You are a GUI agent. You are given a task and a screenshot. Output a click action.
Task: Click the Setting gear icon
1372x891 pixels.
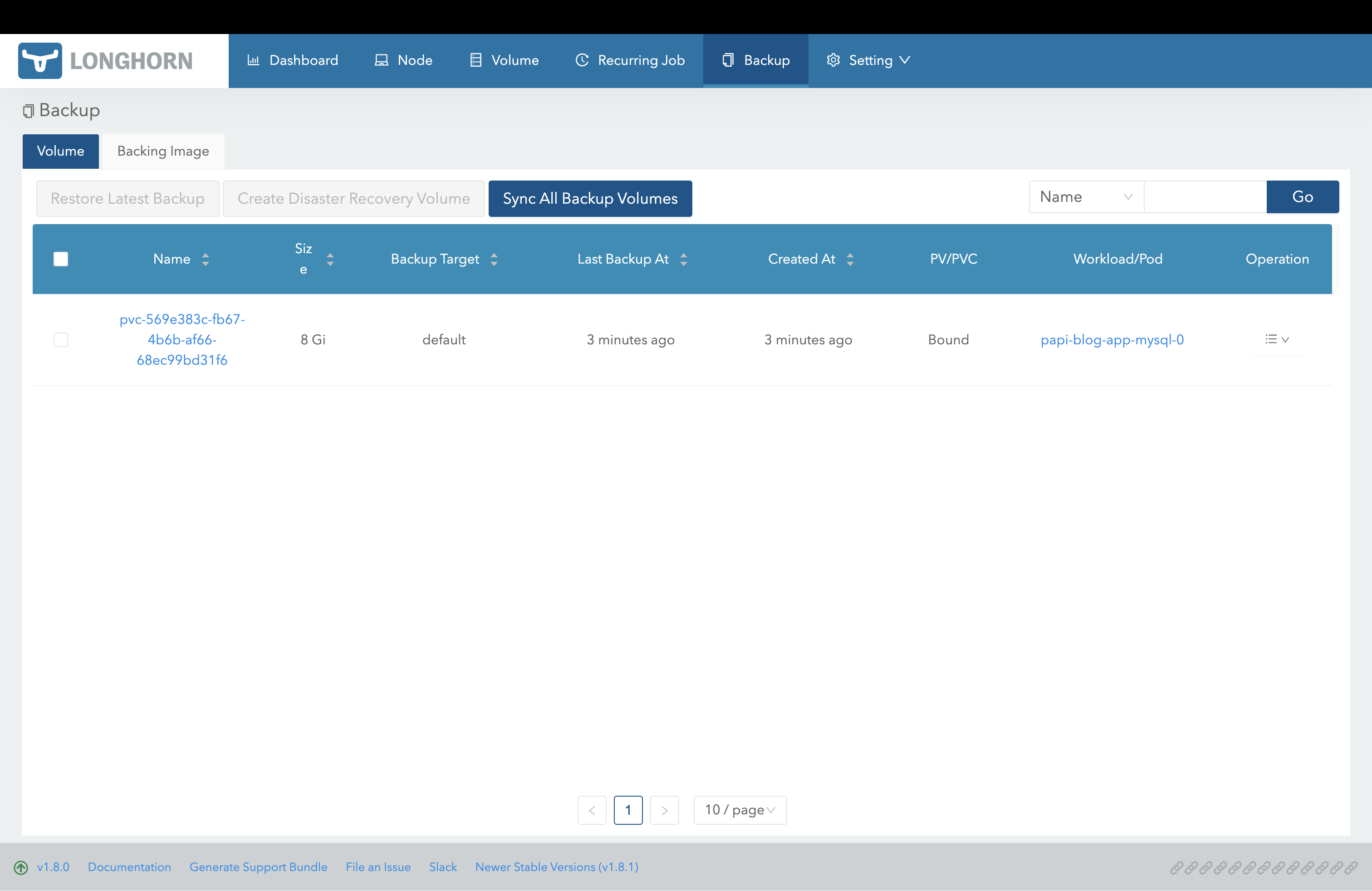click(x=833, y=60)
